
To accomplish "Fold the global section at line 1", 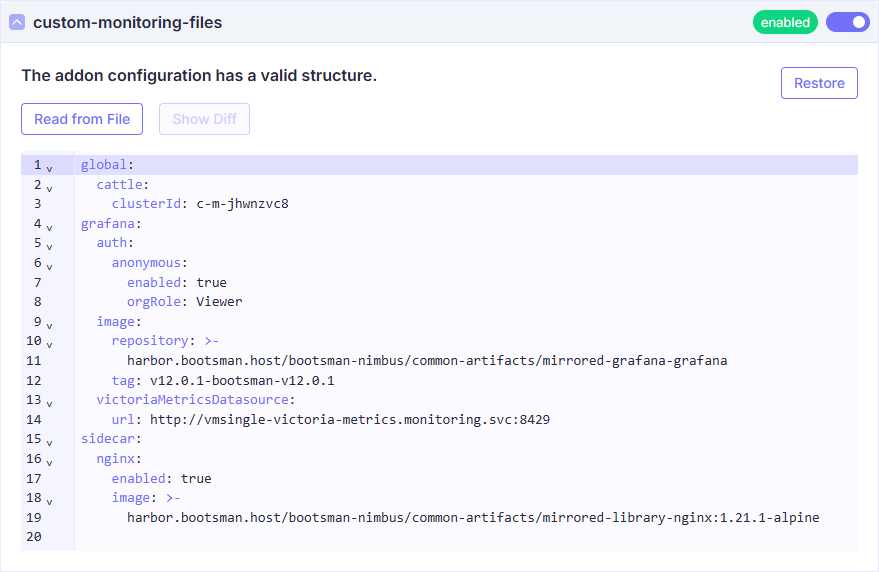I will 49,167.
